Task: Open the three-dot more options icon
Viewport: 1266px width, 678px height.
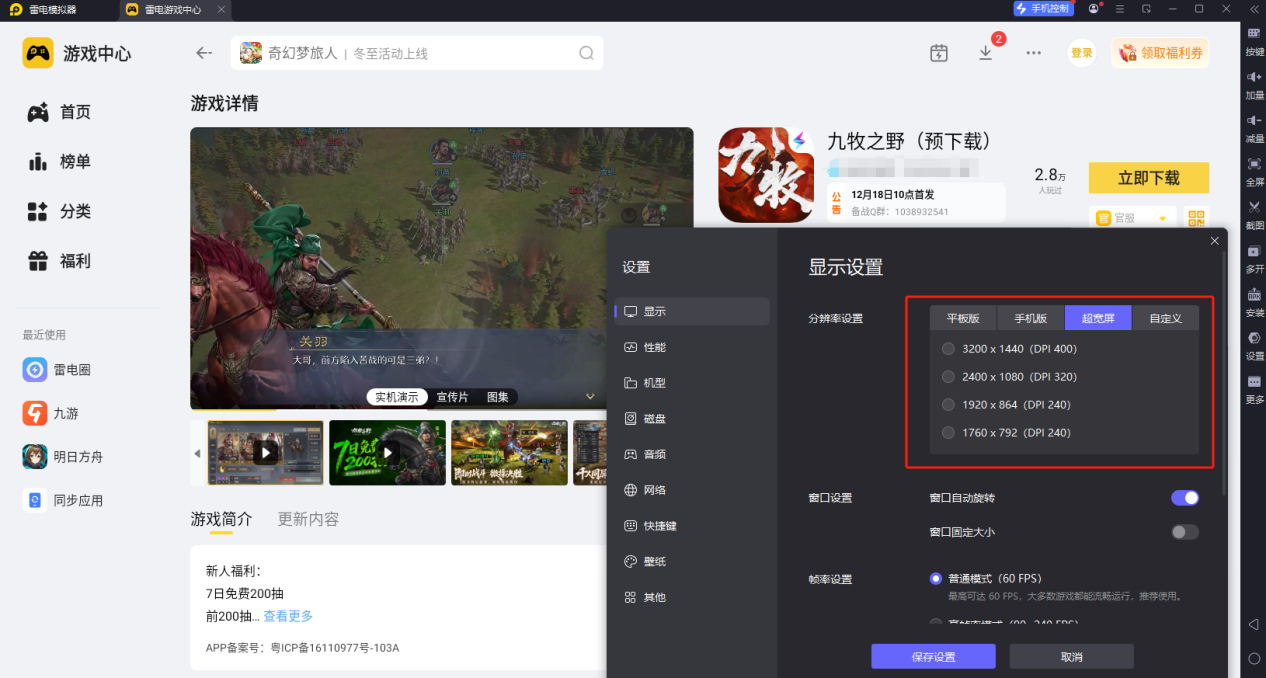Action: 1034,53
